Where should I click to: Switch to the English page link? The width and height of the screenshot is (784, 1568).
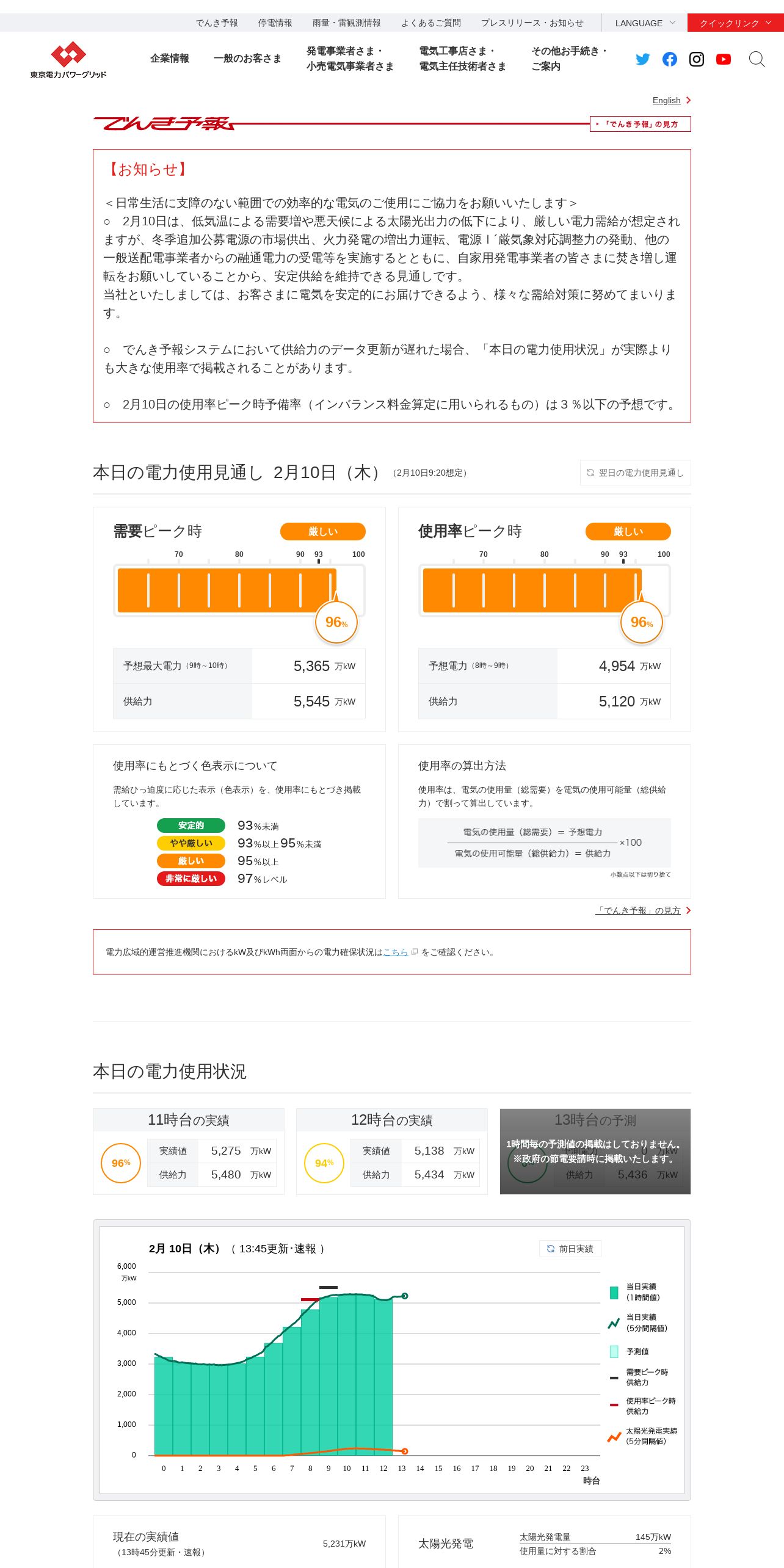click(x=666, y=100)
